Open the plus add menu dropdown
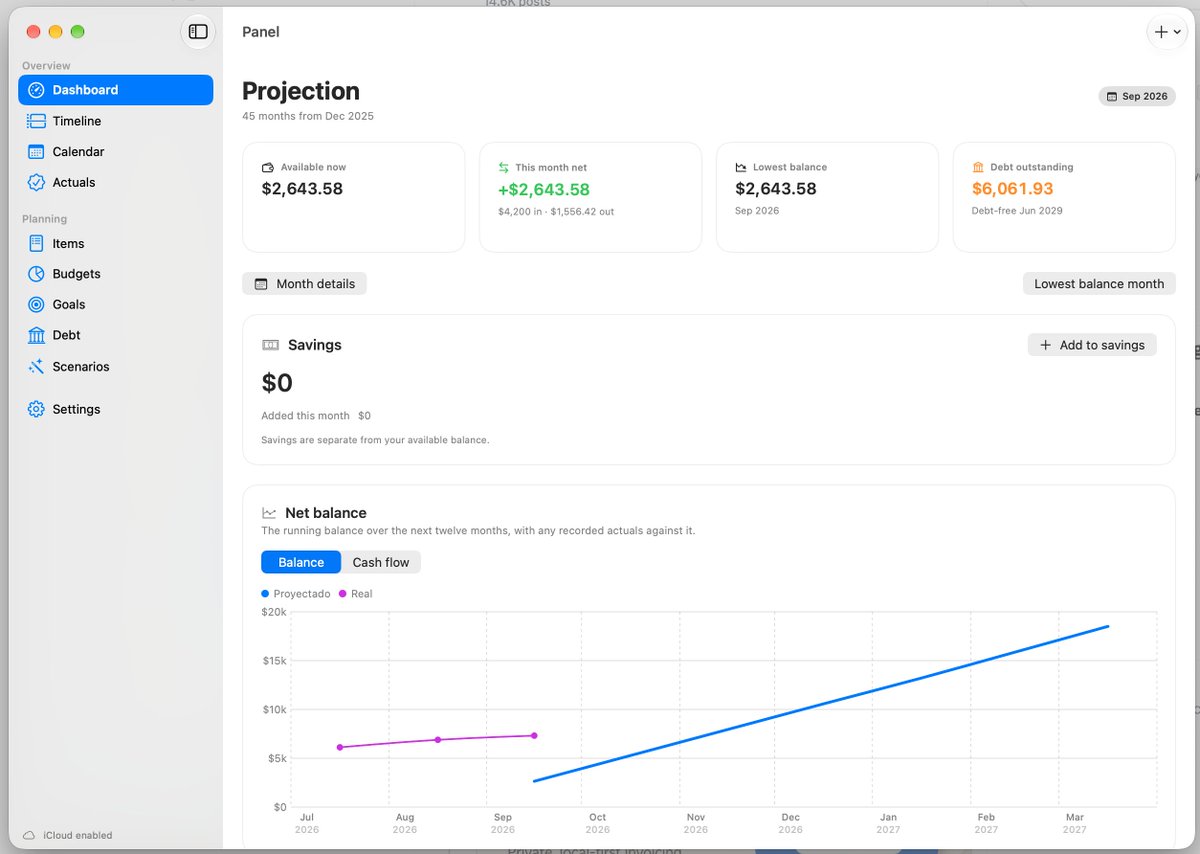The height and width of the screenshot is (854, 1200). tap(1167, 32)
